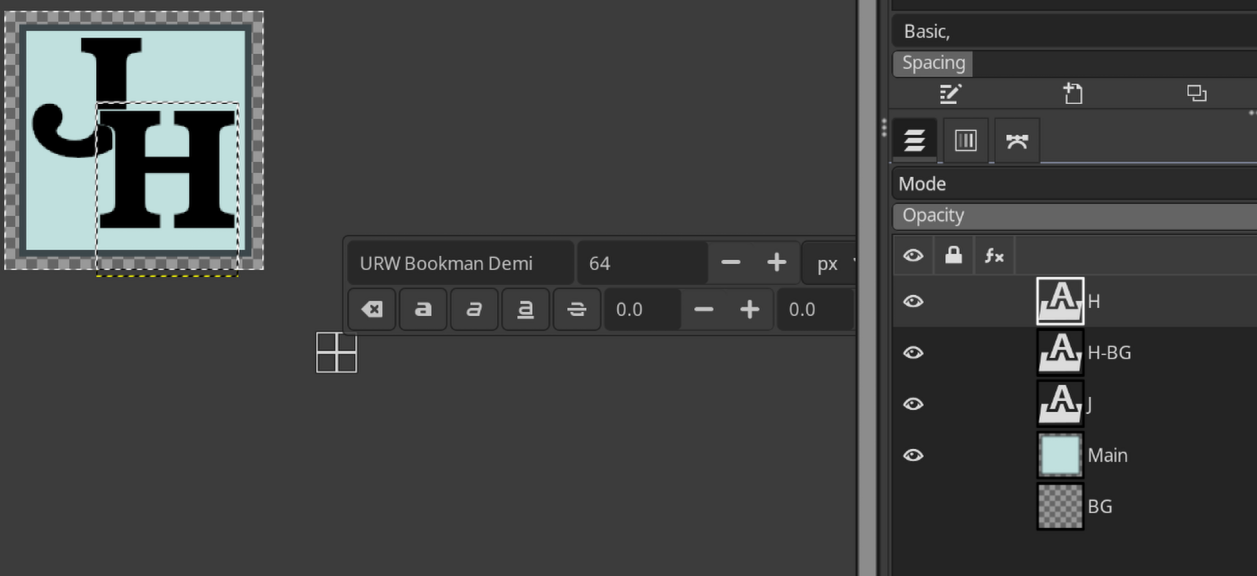
Task: Adjust the layer Opacity slider
Action: 1075,216
